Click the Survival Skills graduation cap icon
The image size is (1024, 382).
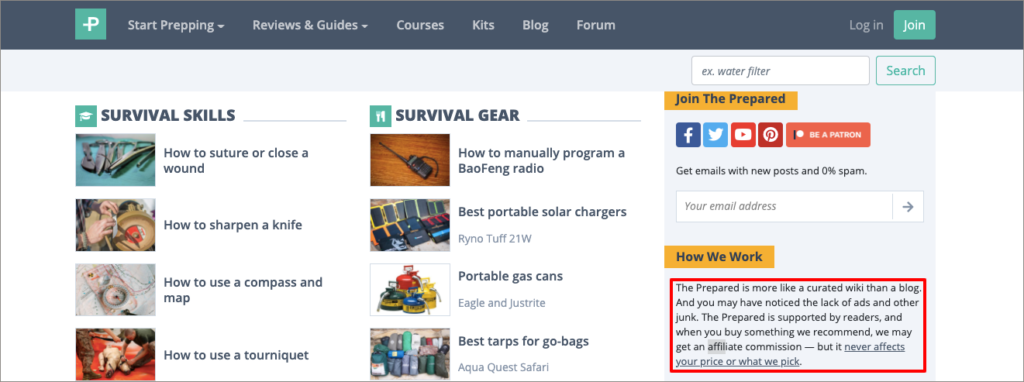(x=86, y=116)
